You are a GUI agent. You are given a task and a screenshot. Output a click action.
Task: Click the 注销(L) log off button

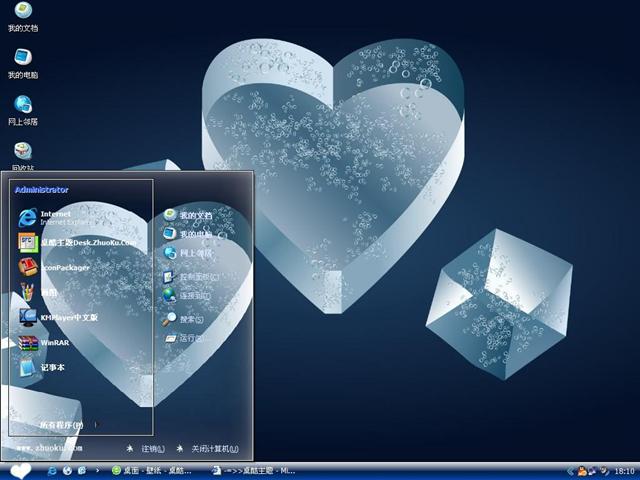(x=145, y=449)
